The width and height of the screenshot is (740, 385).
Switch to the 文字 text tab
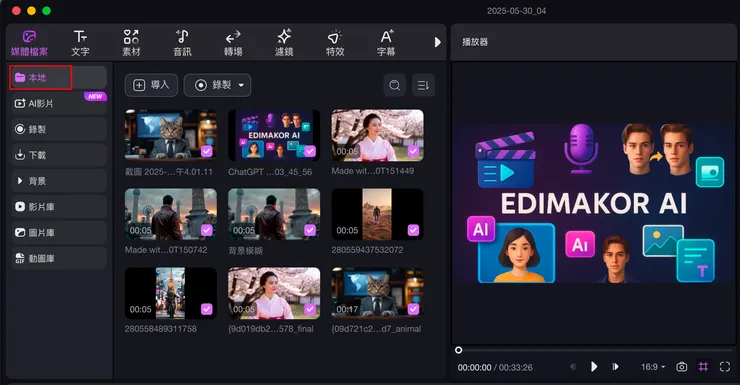(x=80, y=43)
